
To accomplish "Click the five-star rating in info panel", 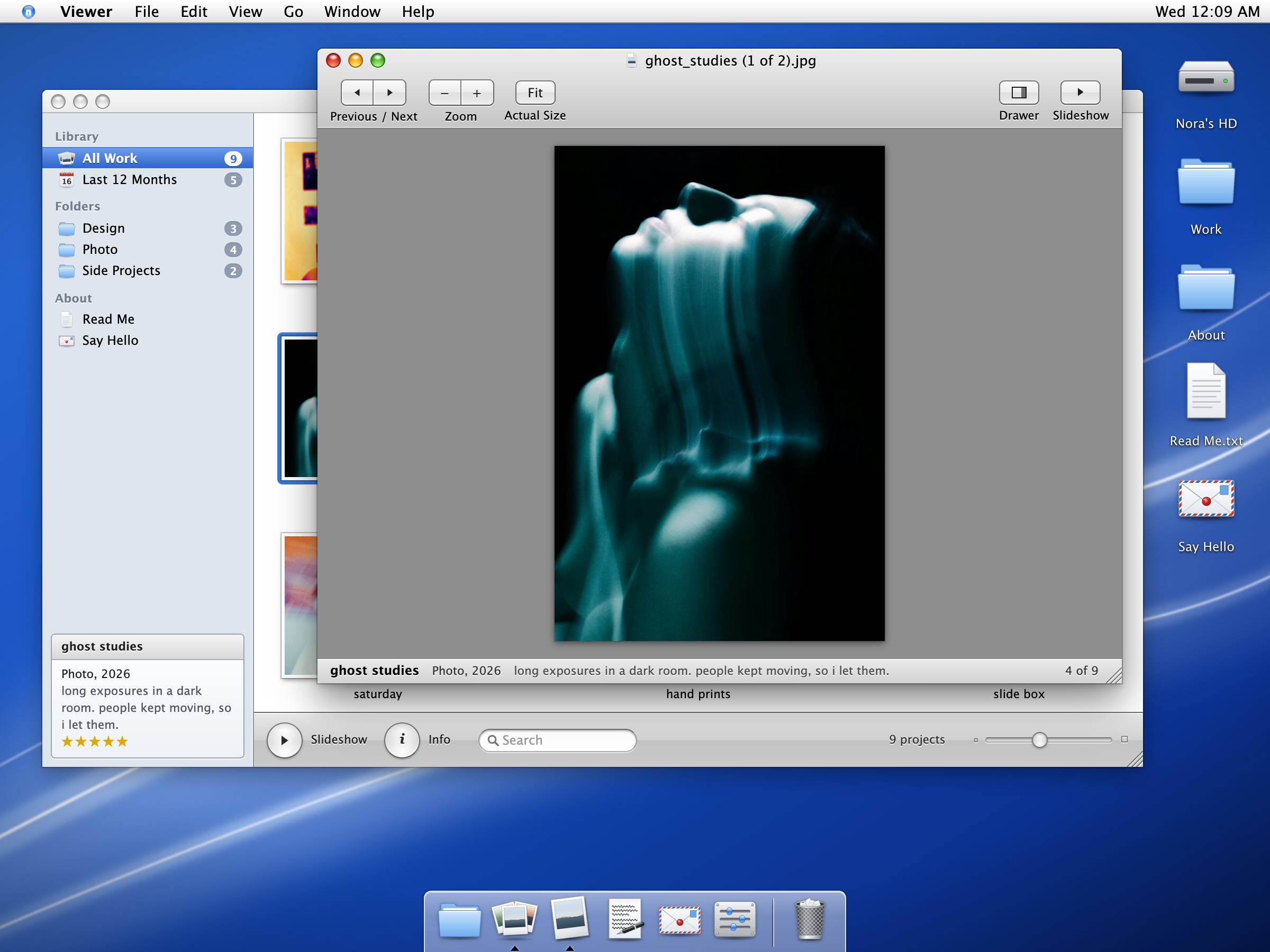I will click(x=95, y=742).
